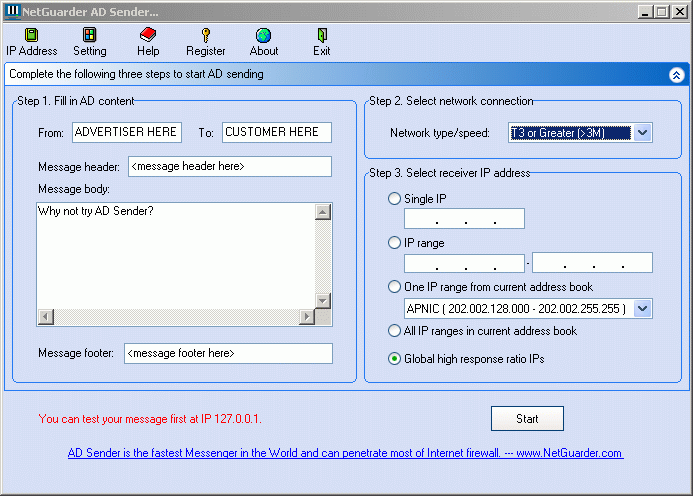This screenshot has width=693, height=496.
Task: Open the Network type/speed dropdown arrow
Action: tap(643, 133)
